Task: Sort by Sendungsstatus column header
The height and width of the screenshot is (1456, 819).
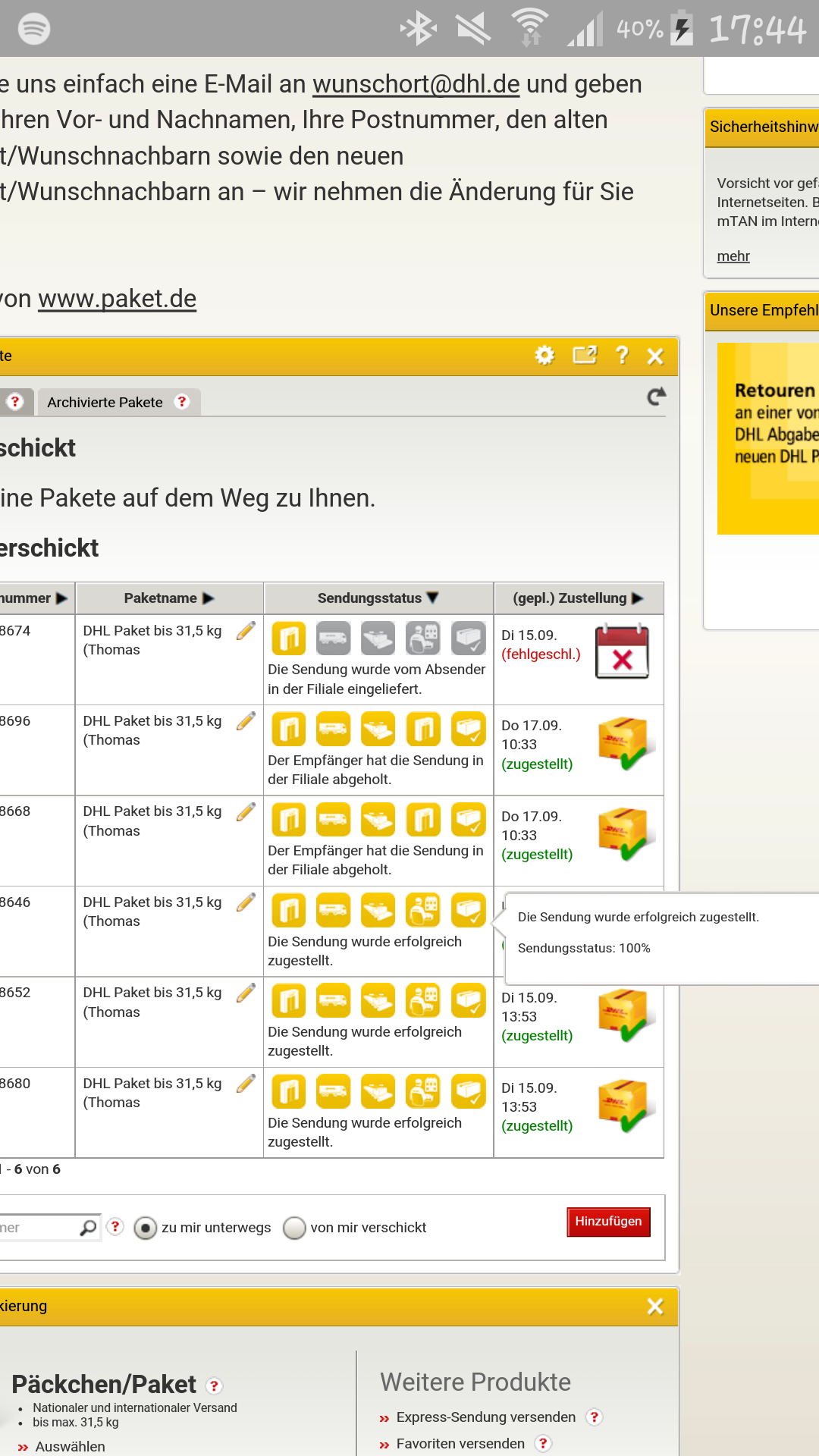Action: pyautogui.click(x=378, y=598)
